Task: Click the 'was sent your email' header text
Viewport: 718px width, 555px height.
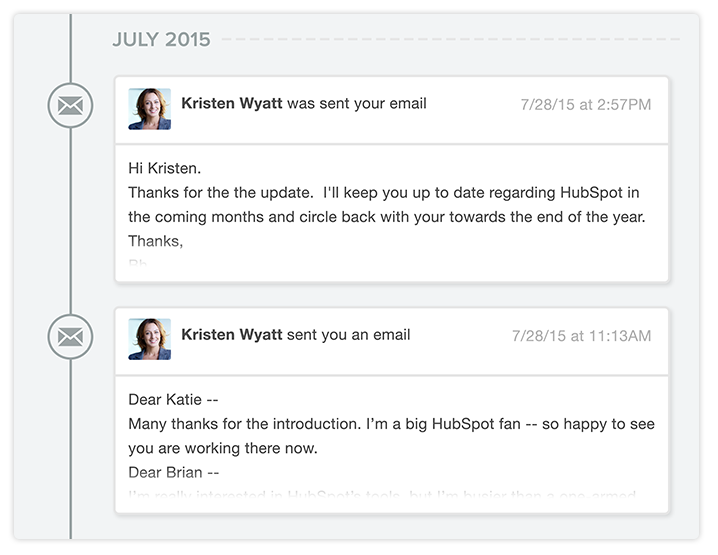Action: click(x=357, y=103)
